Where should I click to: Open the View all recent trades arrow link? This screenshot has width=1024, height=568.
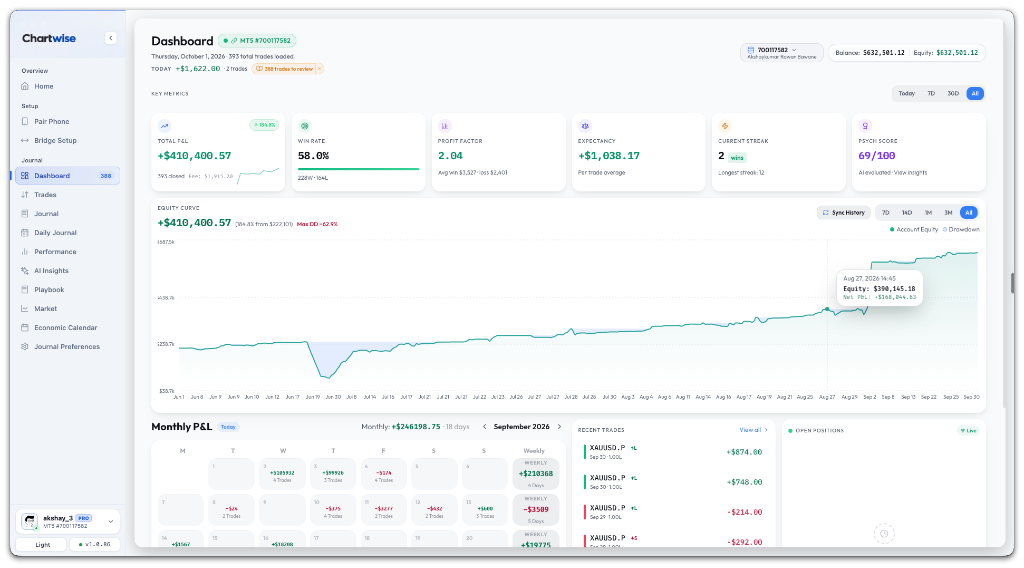pos(754,430)
